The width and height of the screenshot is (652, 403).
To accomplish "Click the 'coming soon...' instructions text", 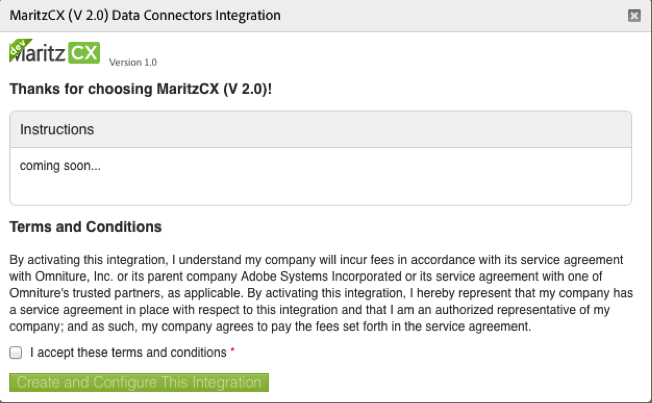I will (60, 166).
